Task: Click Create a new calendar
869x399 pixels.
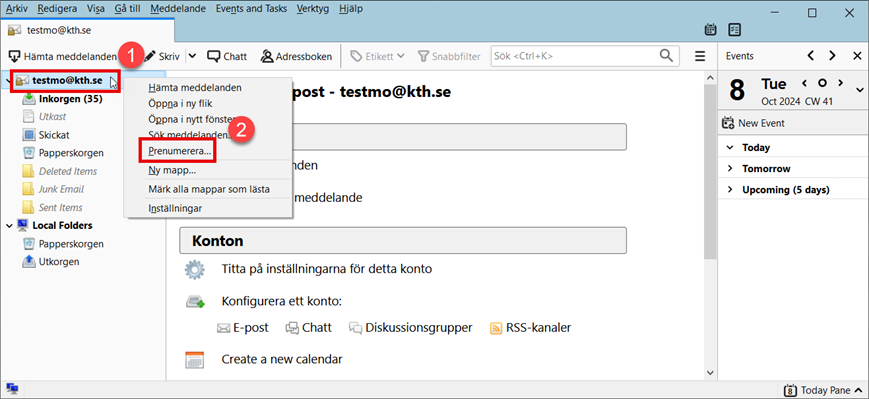Action: 282,359
